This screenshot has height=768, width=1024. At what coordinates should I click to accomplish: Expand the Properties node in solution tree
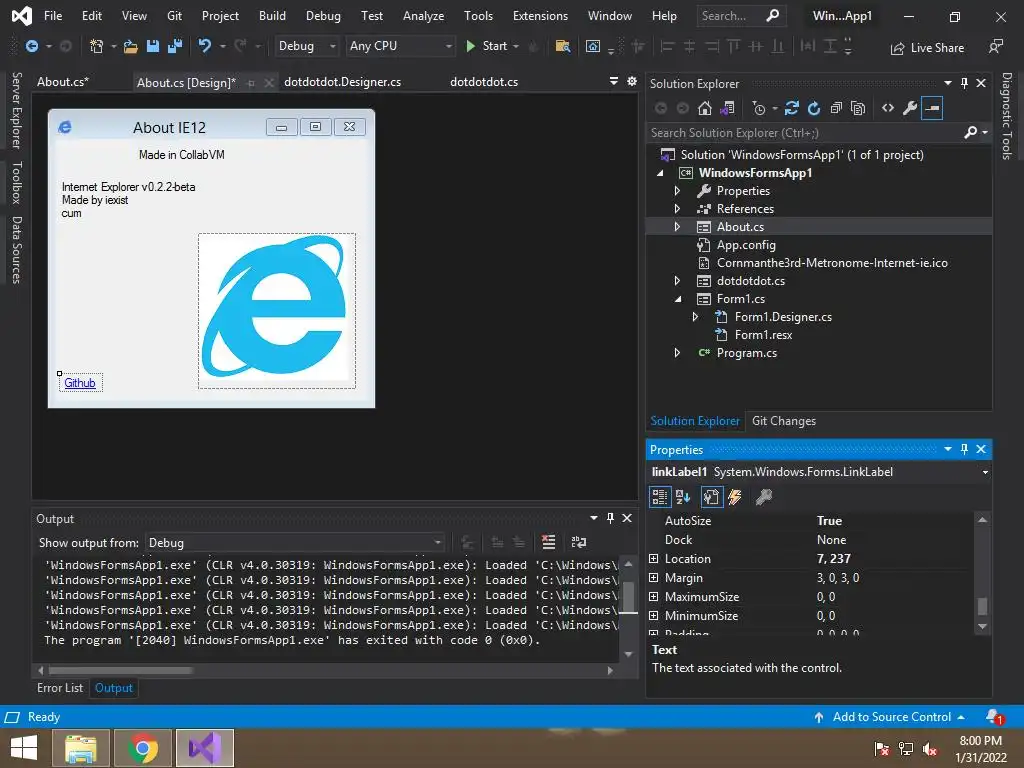(677, 191)
